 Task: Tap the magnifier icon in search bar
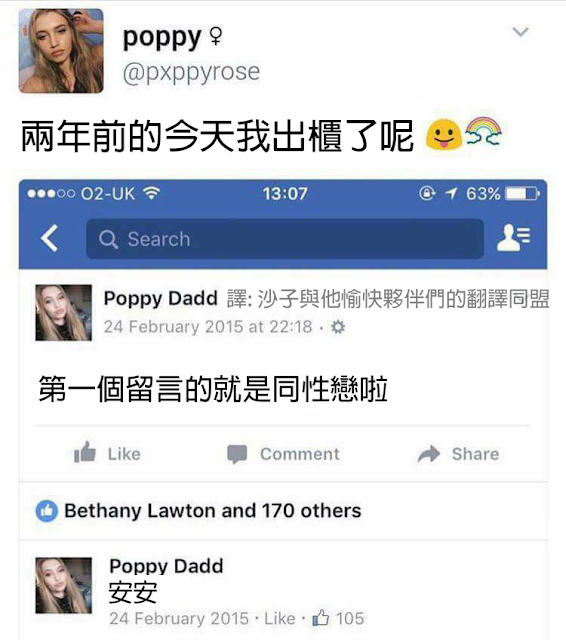[x=108, y=239]
